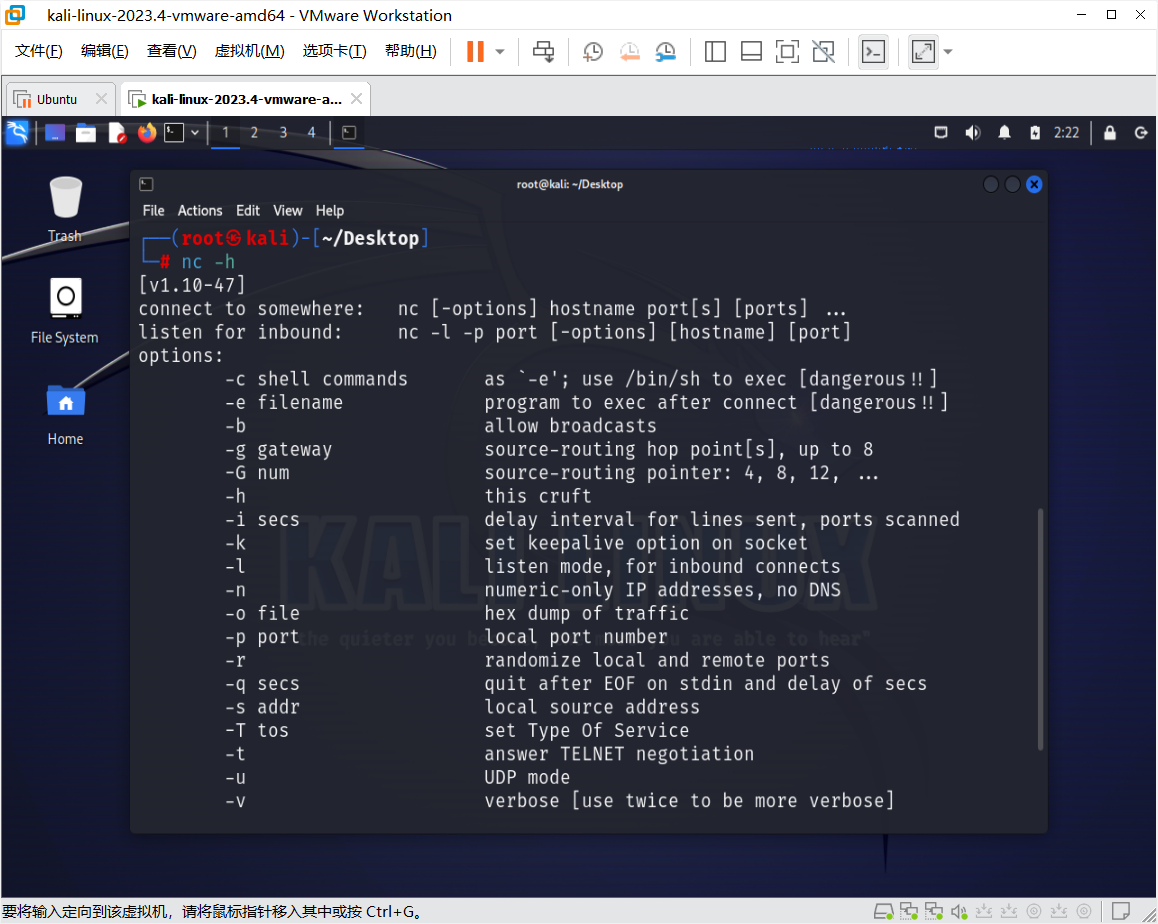1158x924 pixels.
Task: Click the VMware hard disk status icon
Action: [x=883, y=911]
